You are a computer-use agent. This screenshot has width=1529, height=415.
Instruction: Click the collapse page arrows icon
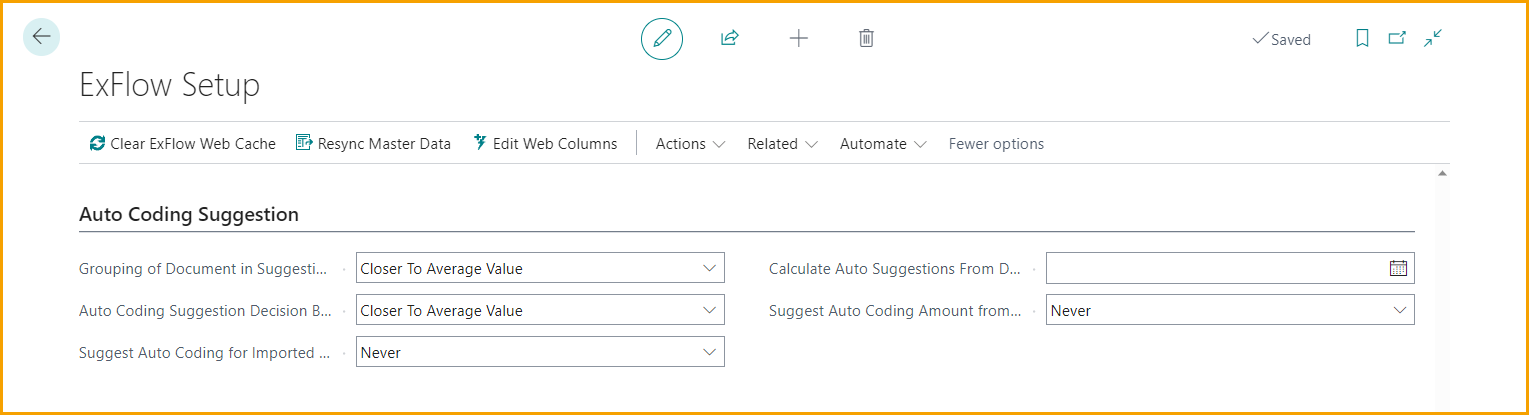point(1433,39)
